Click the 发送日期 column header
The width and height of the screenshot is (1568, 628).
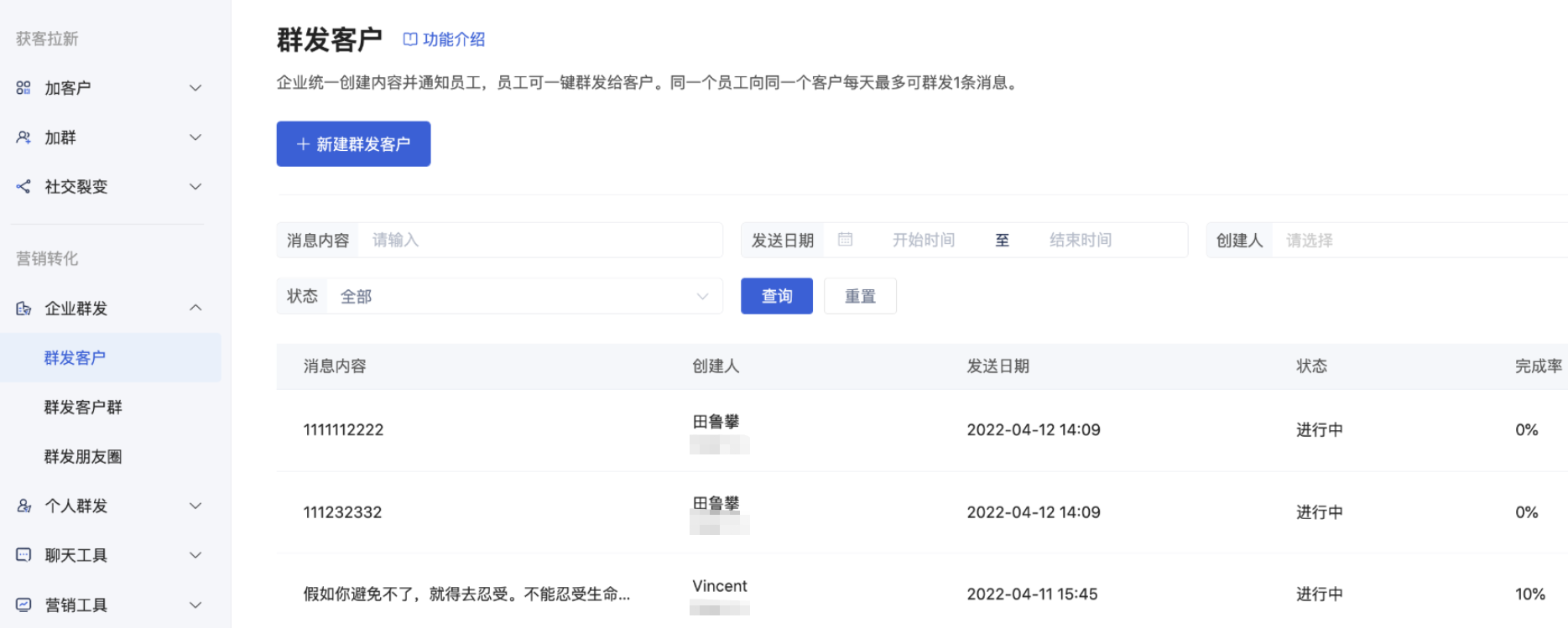coord(998,366)
